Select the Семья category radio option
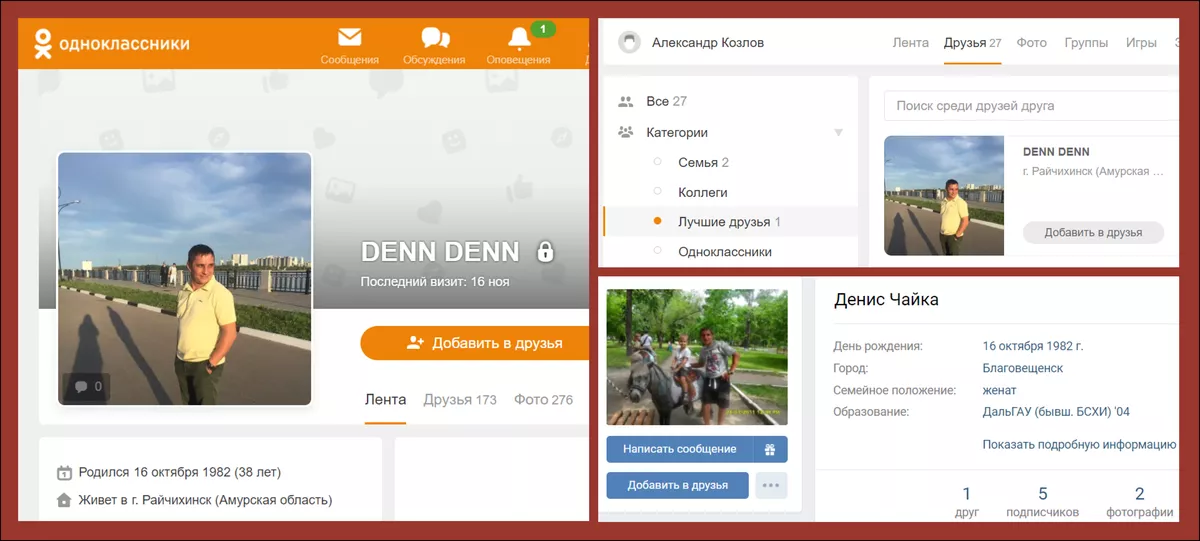The height and width of the screenshot is (541, 1200). point(657,162)
